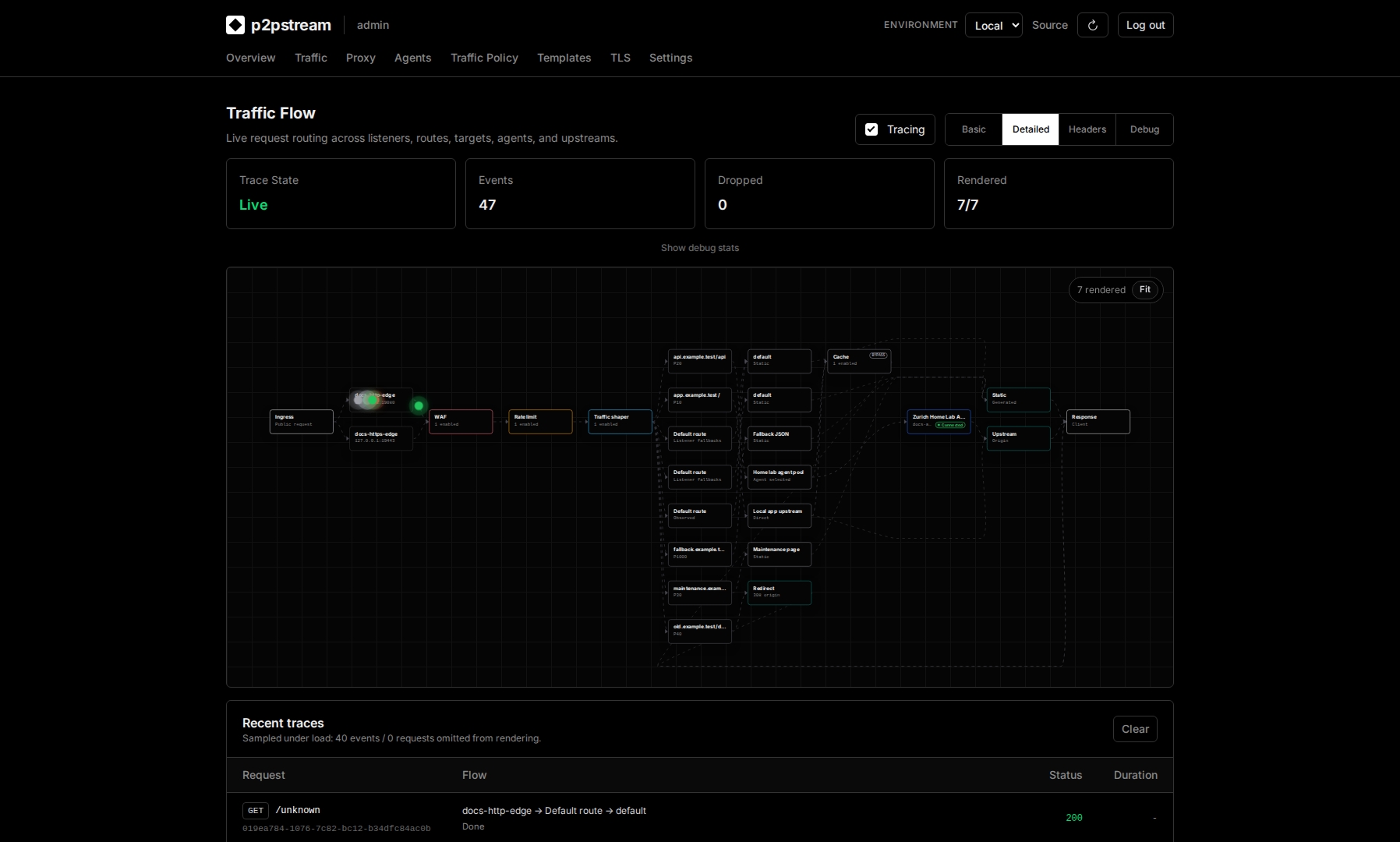This screenshot has height=842, width=1400.
Task: Click the Duration column header
Action: [x=1135, y=775]
